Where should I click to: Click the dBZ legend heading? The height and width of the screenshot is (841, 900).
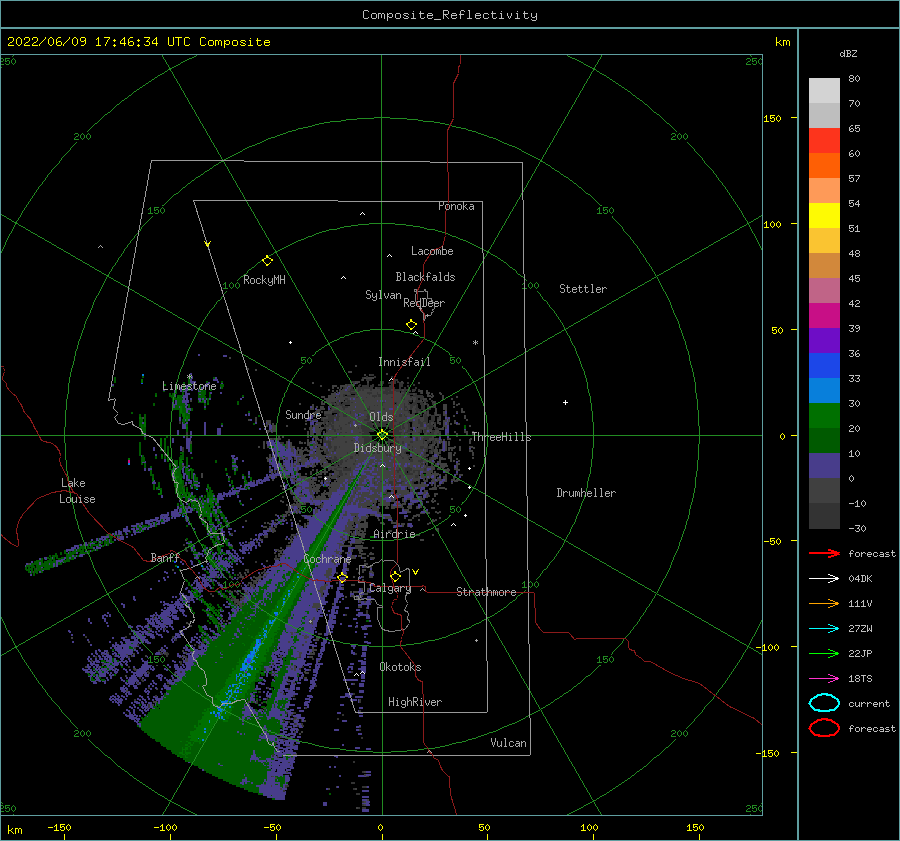point(848,53)
